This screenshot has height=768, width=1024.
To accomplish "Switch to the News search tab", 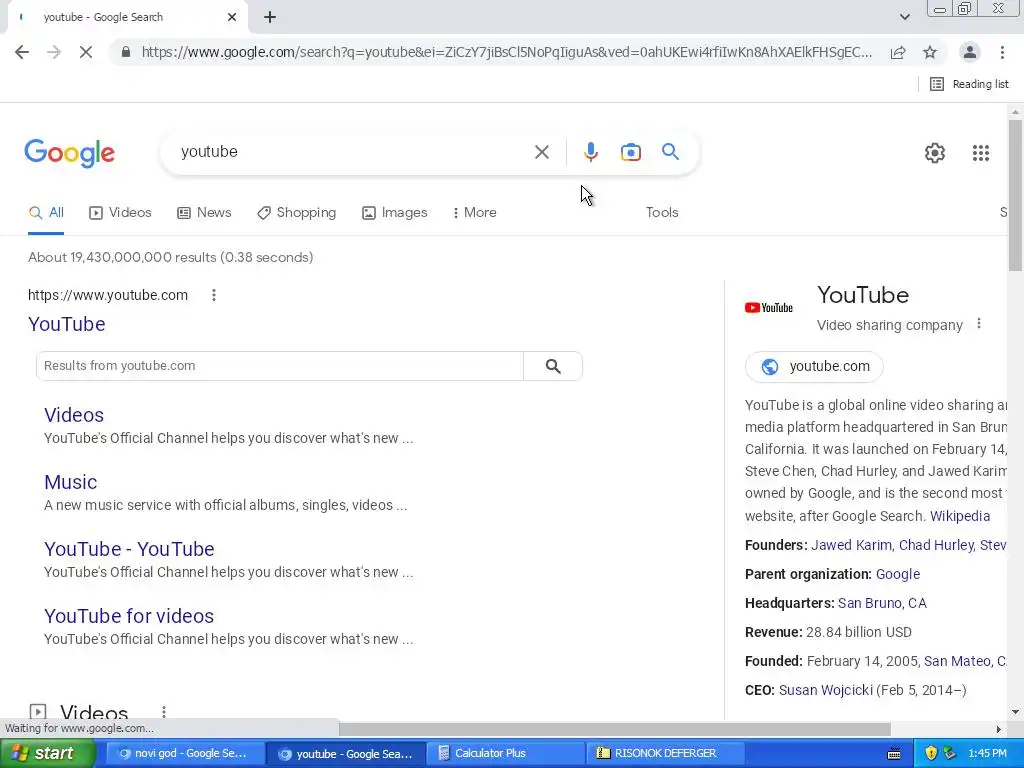I will point(204,213).
